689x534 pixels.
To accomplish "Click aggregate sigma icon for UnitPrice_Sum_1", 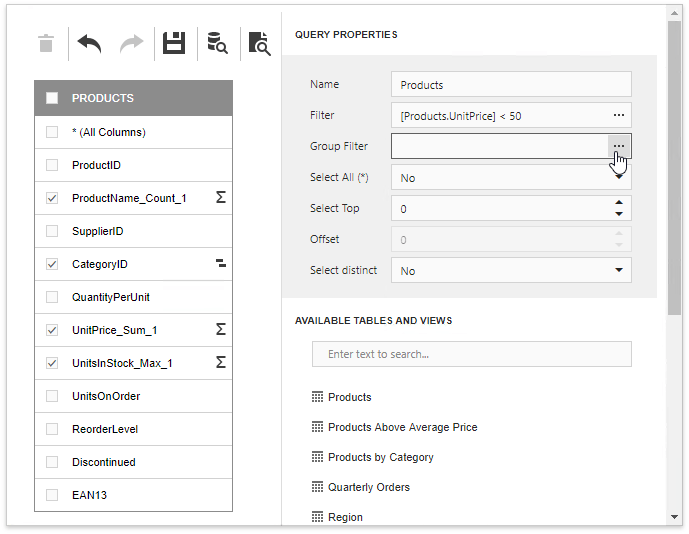I will [221, 329].
